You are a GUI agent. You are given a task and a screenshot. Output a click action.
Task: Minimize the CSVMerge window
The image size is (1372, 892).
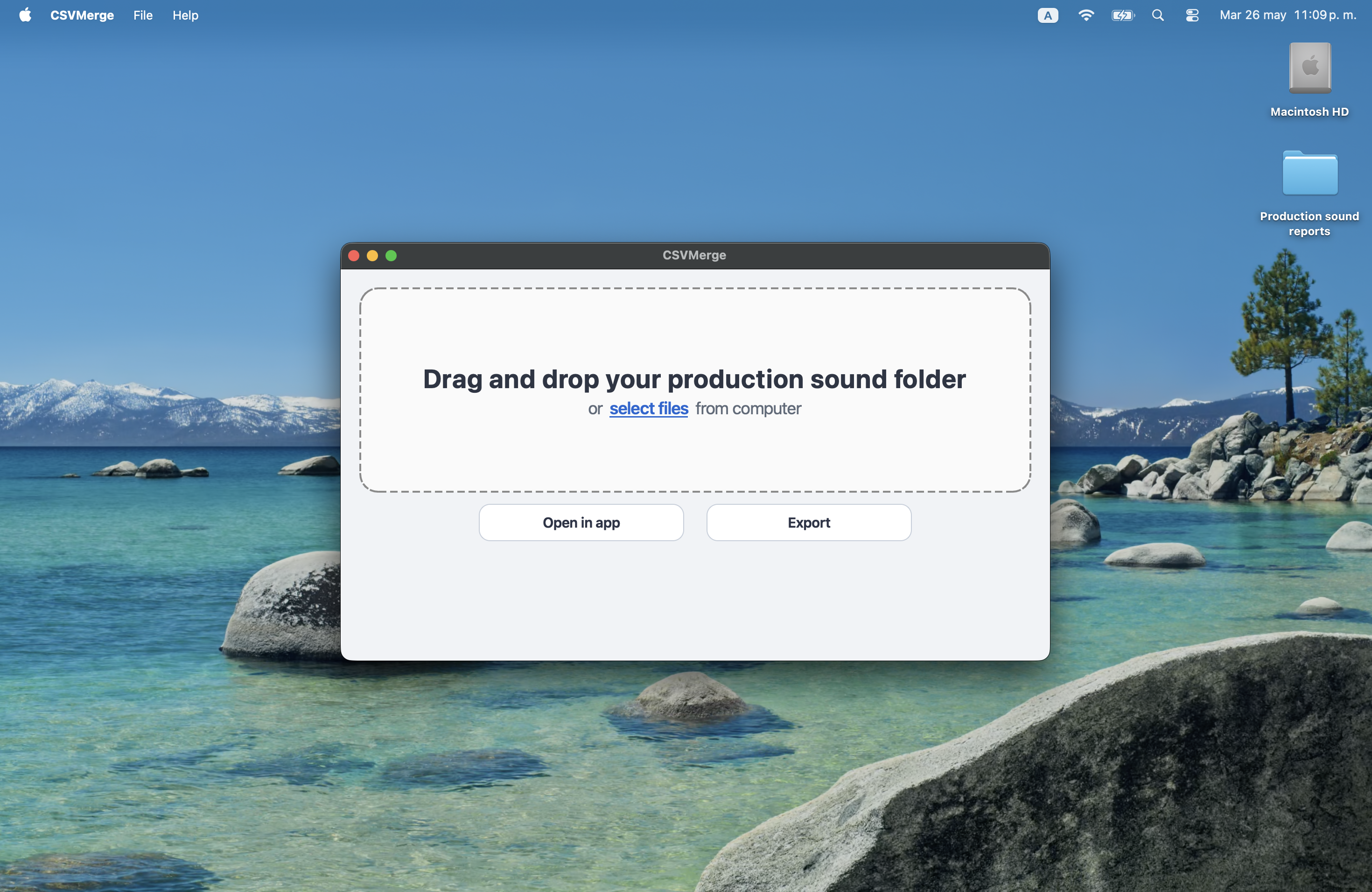tap(372, 255)
